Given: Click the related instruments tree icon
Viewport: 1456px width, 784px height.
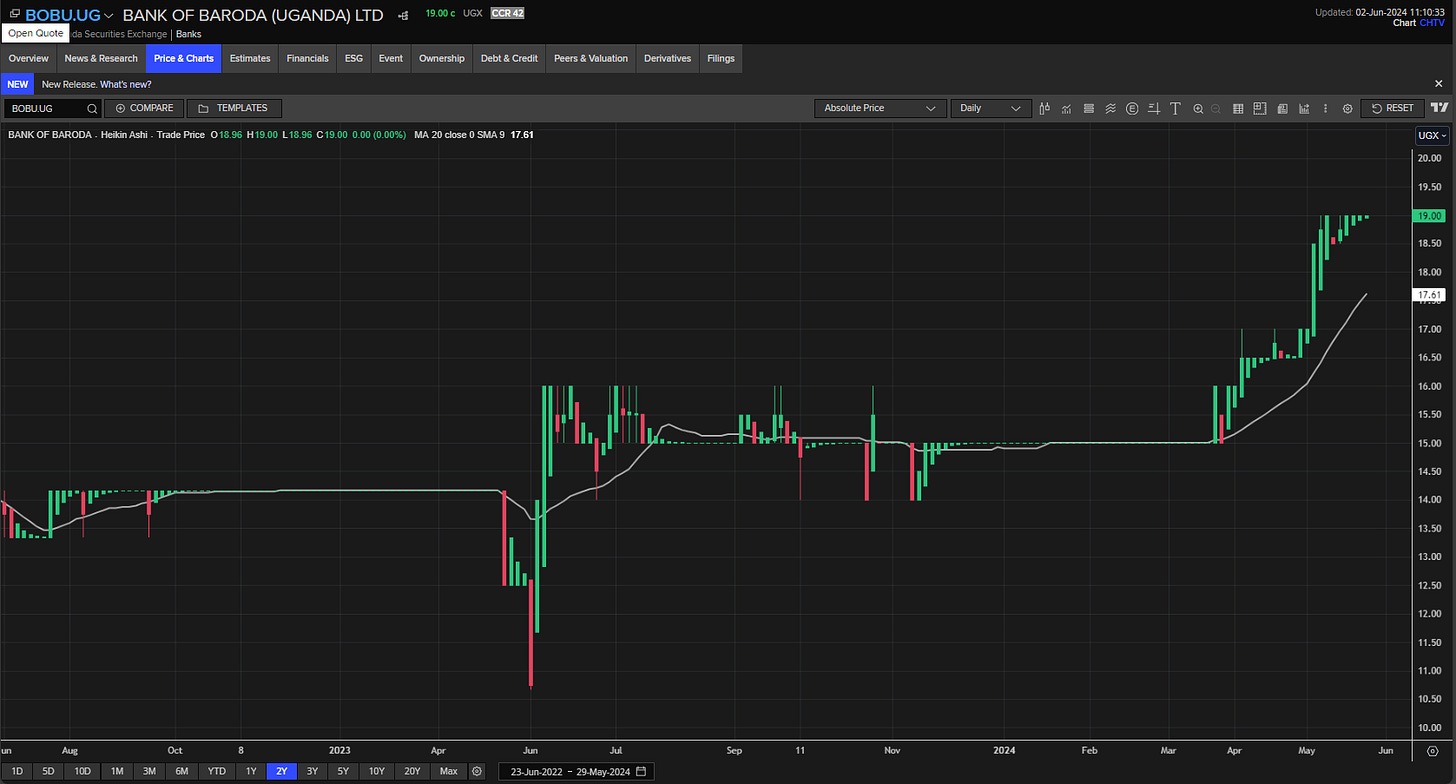Looking at the screenshot, I should click(402, 15).
